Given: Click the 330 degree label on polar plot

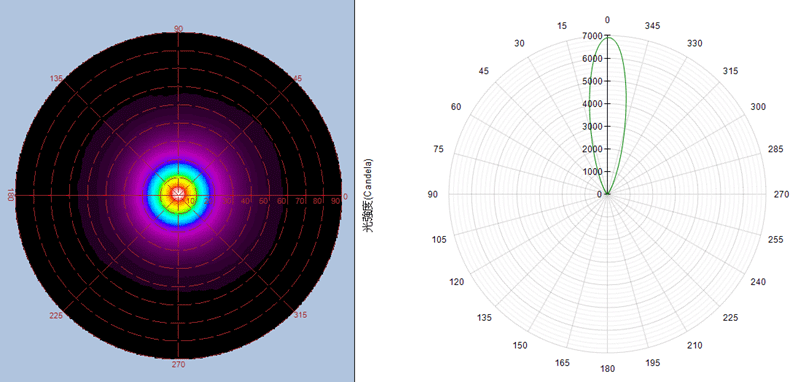Looking at the screenshot, I should click(x=695, y=44).
